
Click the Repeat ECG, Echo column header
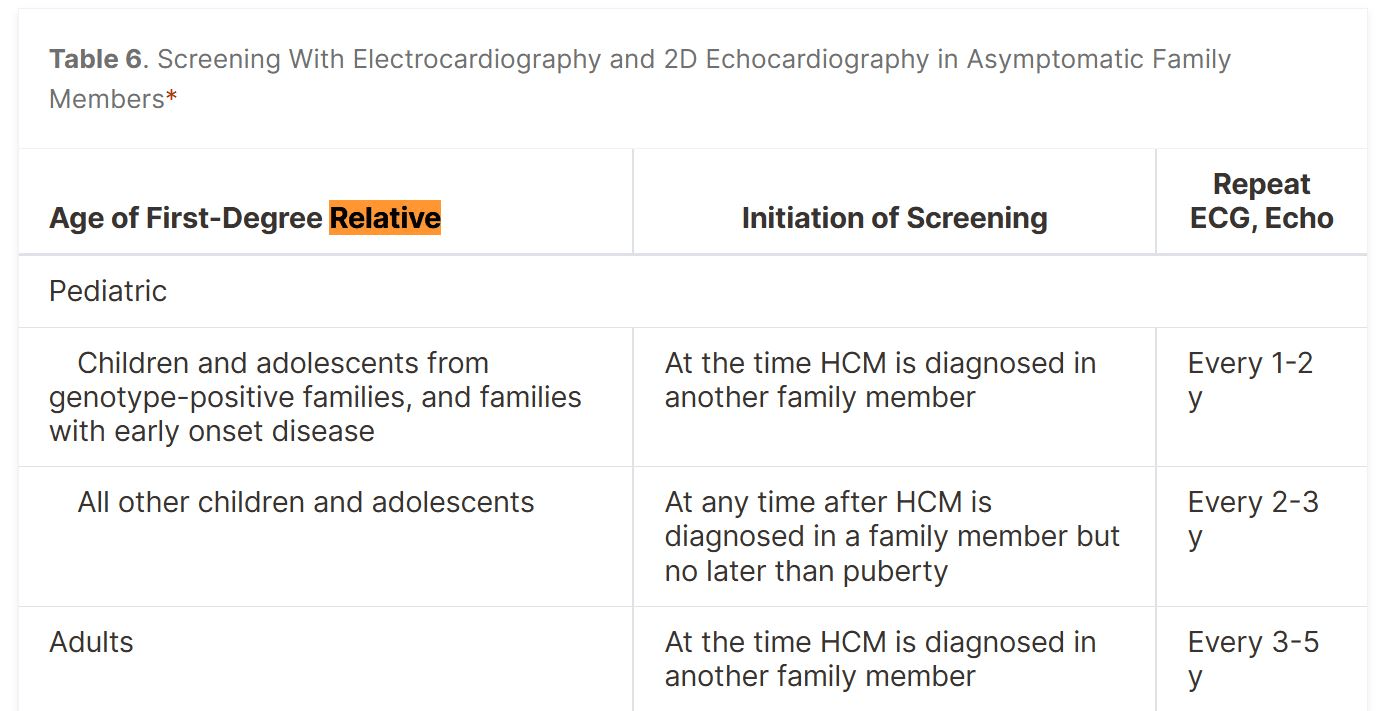(x=1262, y=201)
